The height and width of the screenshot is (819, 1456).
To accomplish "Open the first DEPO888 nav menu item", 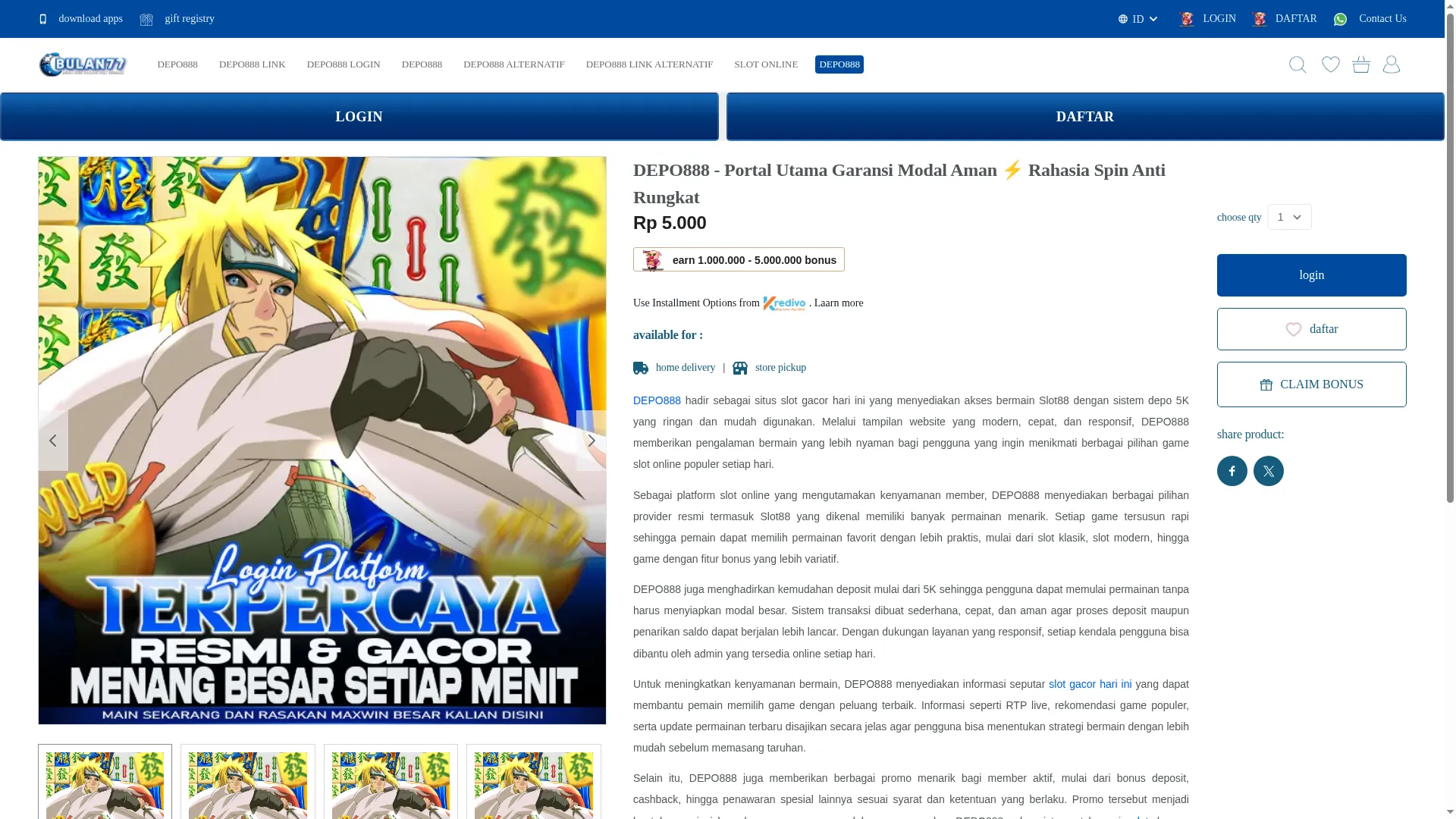I will point(177,64).
